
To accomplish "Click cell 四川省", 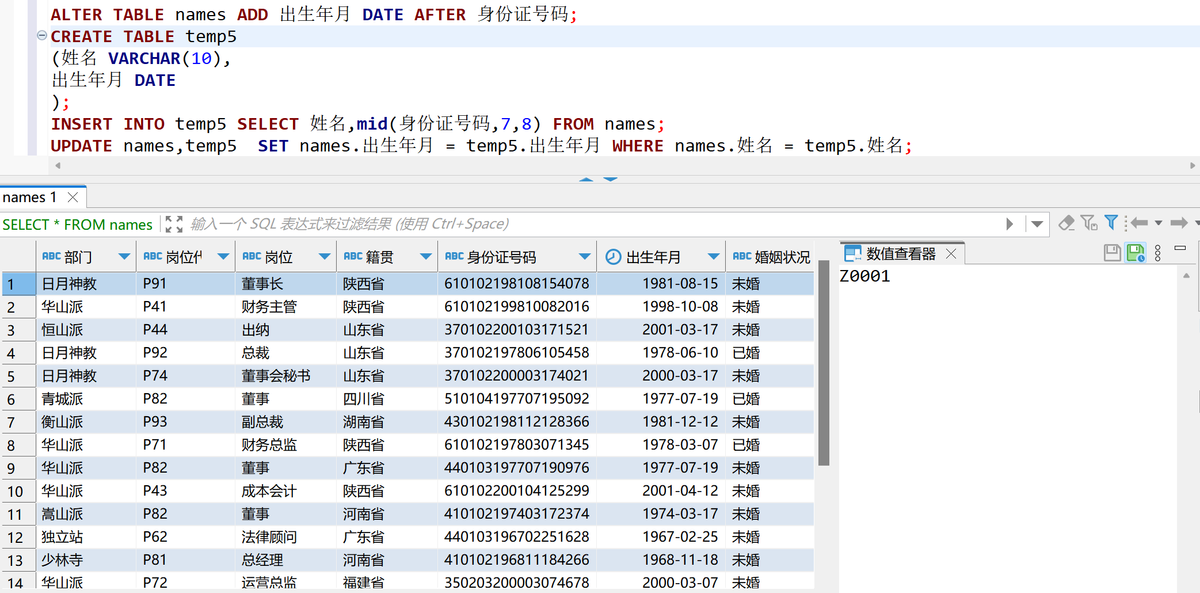I will (x=386, y=399).
